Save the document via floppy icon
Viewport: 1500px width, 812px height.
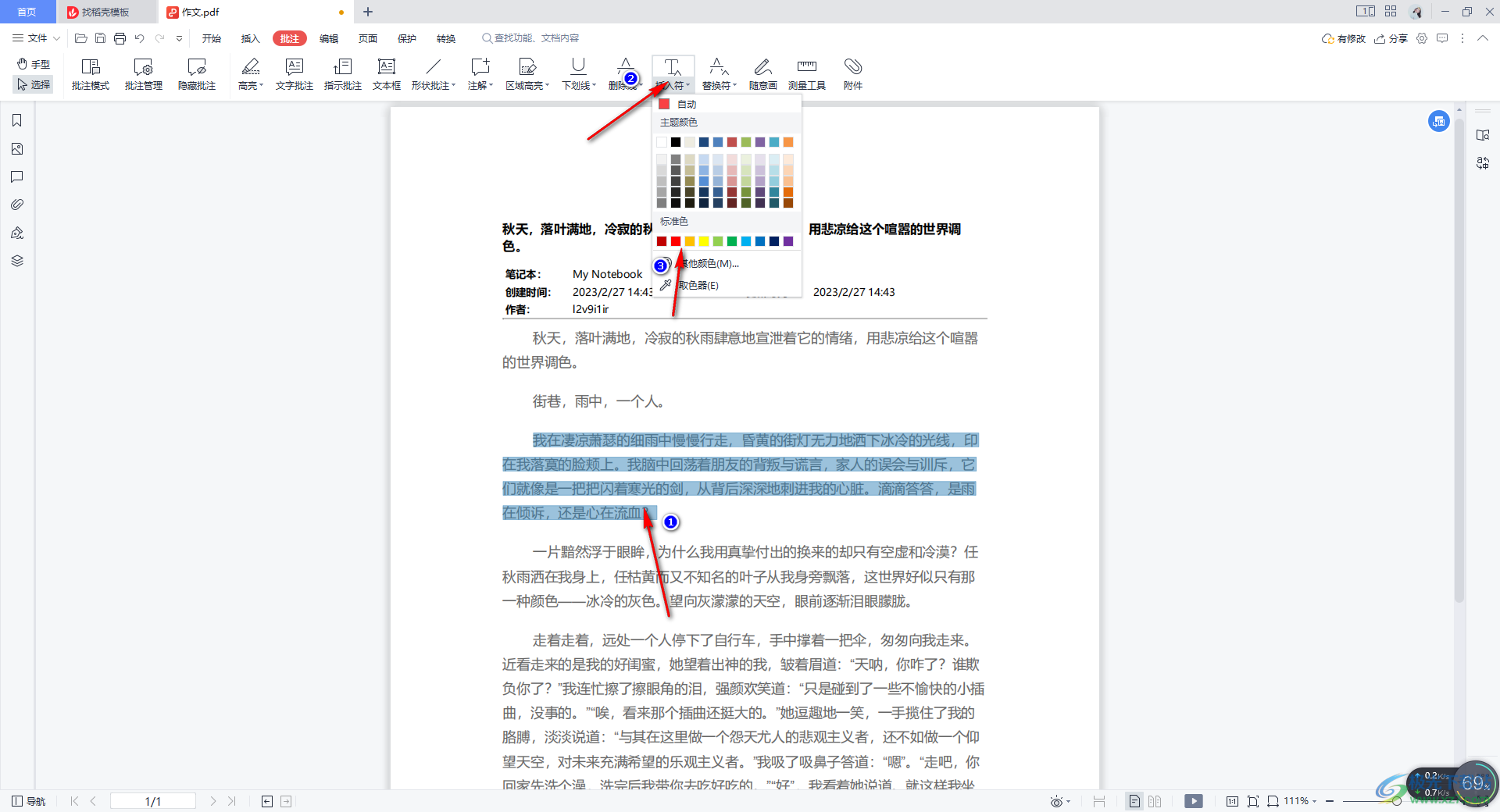100,38
